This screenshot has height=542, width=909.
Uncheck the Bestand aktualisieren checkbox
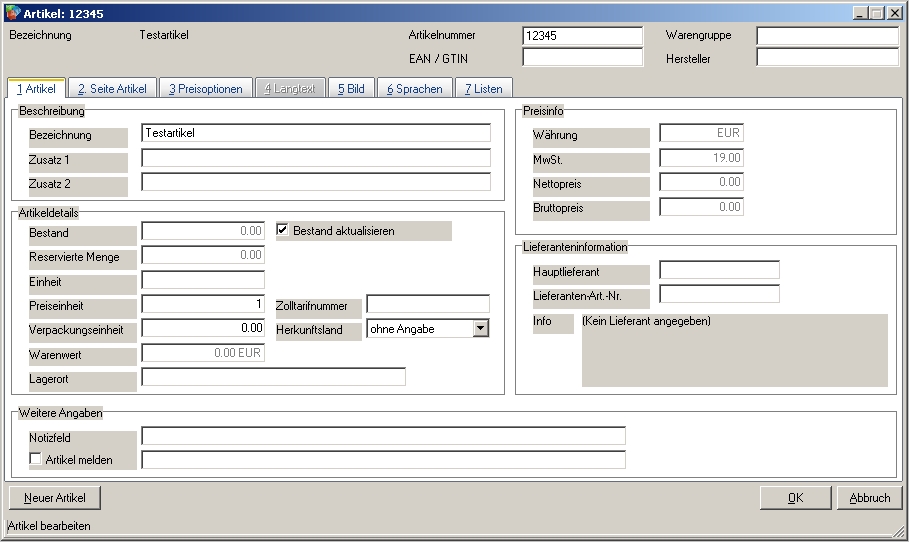pyautogui.click(x=283, y=231)
